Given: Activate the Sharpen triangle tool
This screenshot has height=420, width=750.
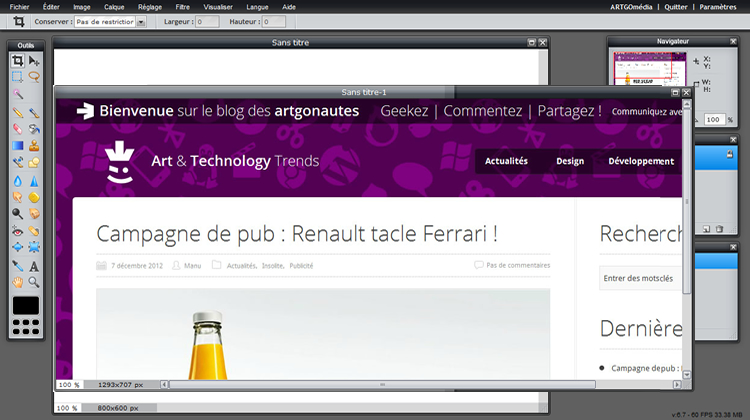Looking at the screenshot, I should (x=34, y=181).
